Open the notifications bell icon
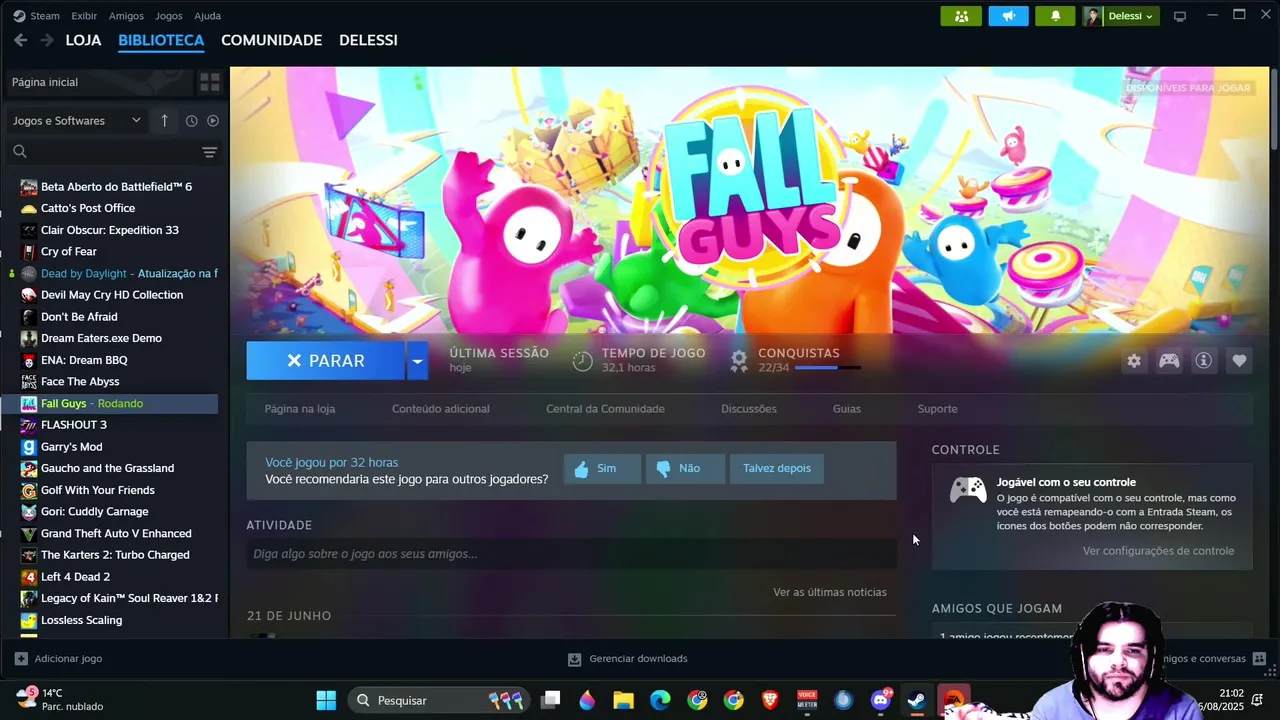 click(1055, 16)
